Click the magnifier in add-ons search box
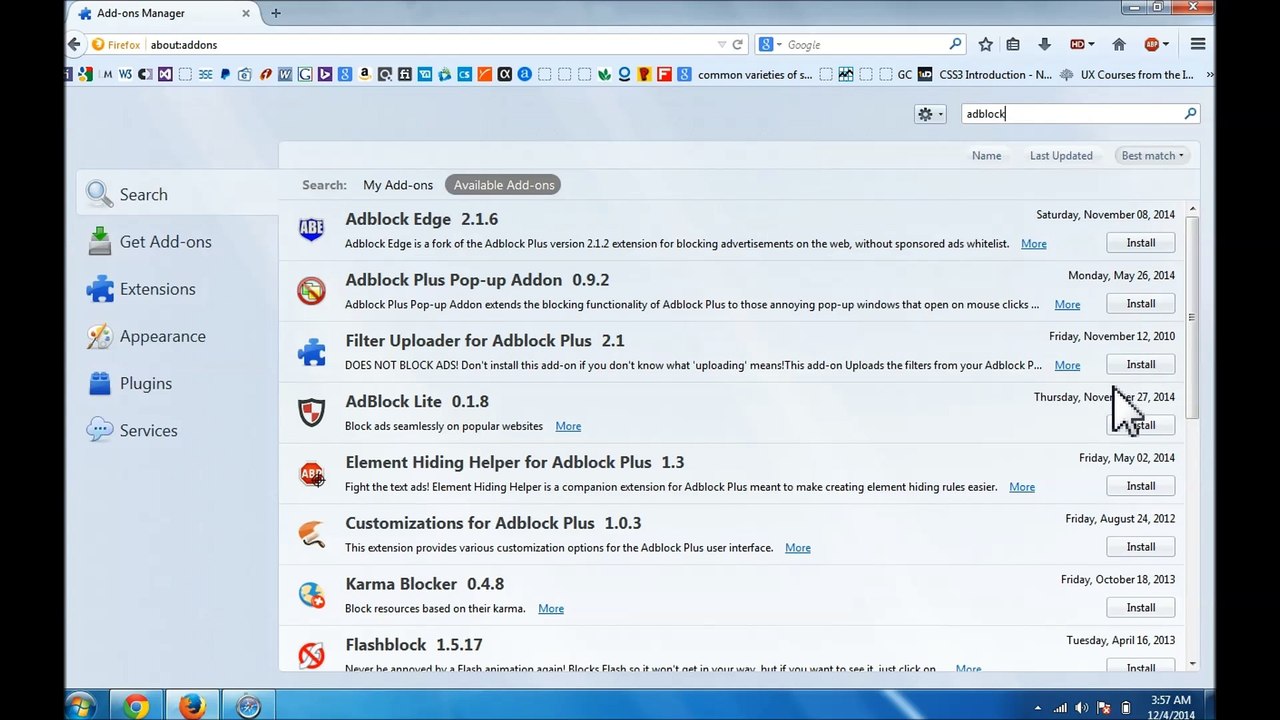The image size is (1280, 720). point(1190,114)
